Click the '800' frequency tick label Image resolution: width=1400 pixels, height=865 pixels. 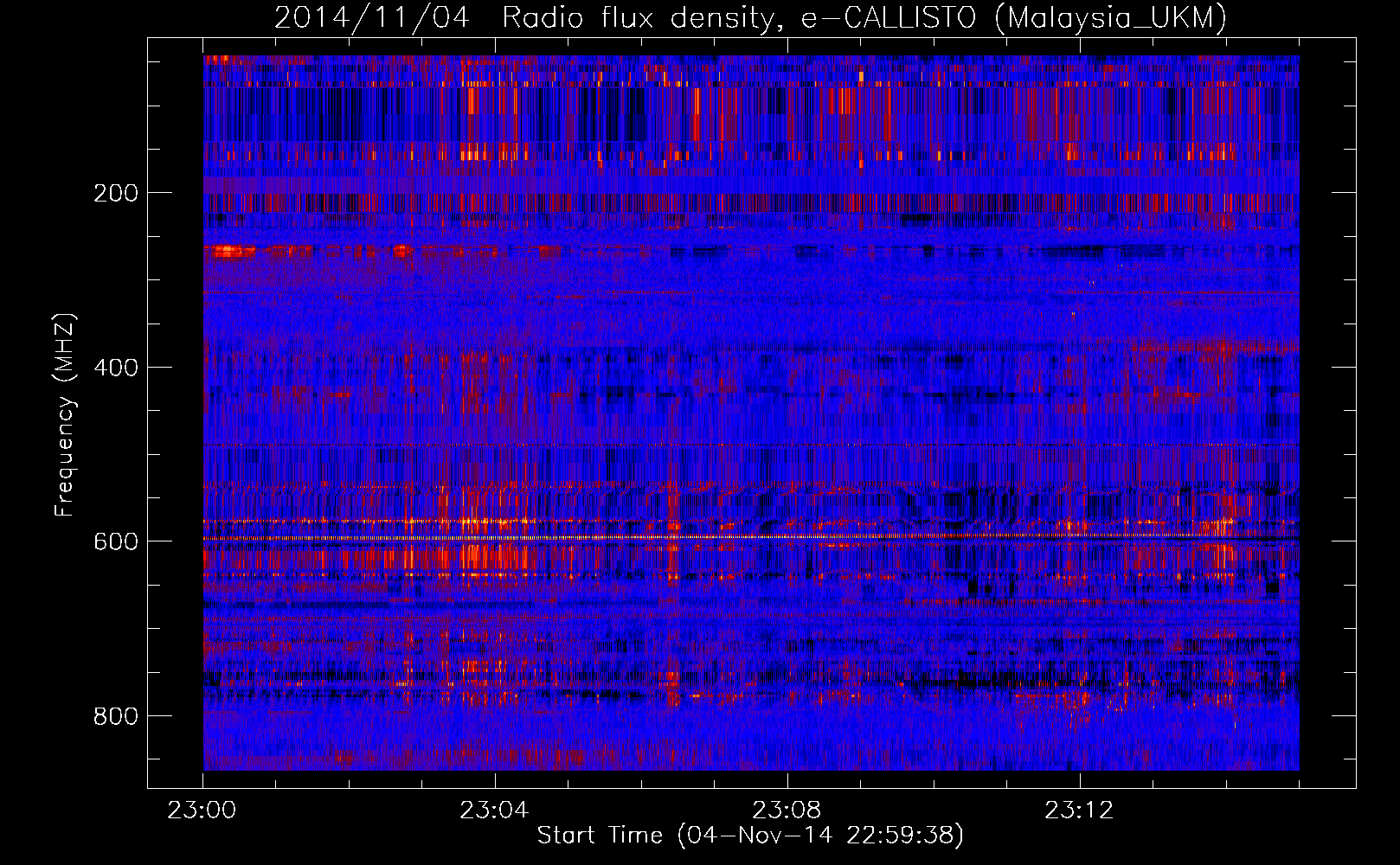click(x=115, y=716)
